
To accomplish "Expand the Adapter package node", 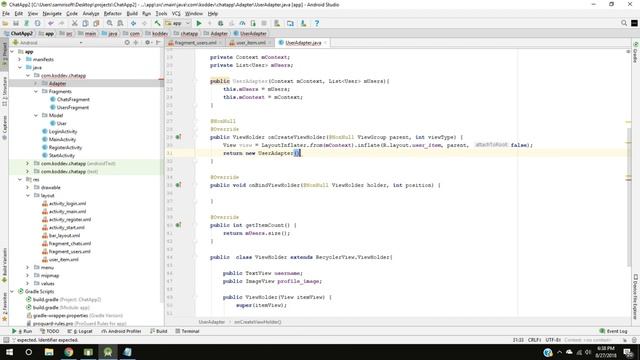I will (36, 83).
